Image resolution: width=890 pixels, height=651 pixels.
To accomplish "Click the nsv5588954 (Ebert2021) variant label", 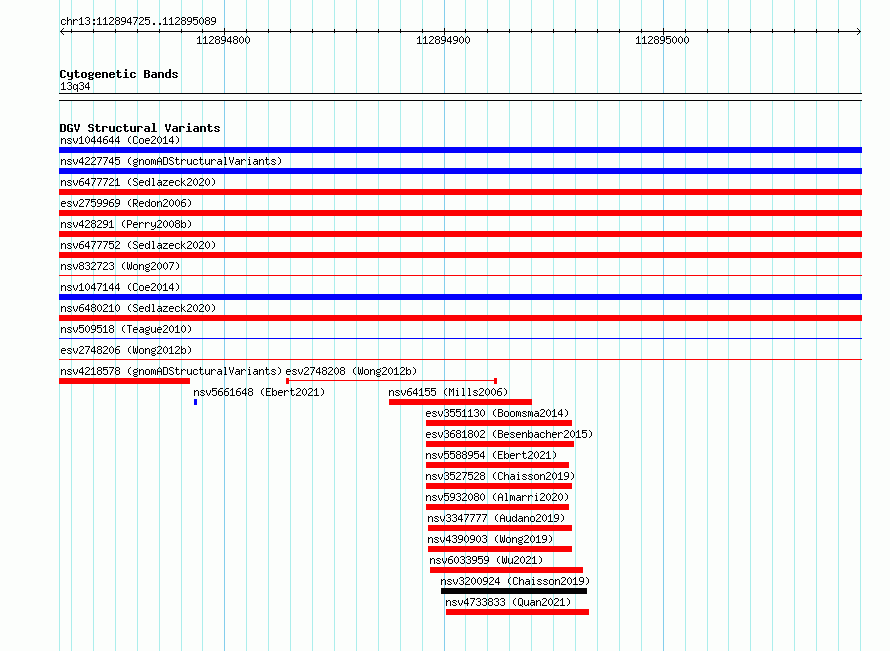I will pos(491,455).
